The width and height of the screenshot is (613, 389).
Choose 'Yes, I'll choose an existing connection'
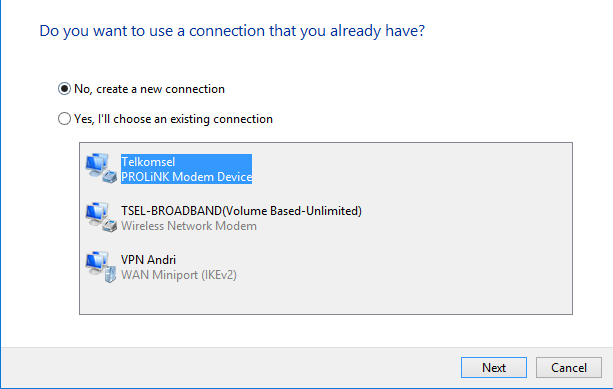[64, 119]
